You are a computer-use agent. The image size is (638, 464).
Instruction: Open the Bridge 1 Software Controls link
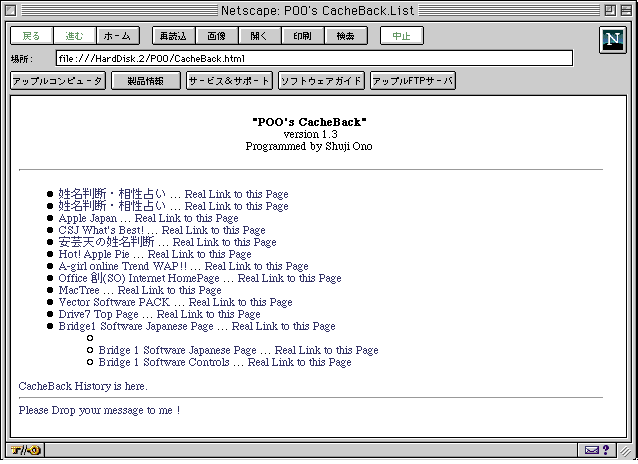(x=164, y=362)
